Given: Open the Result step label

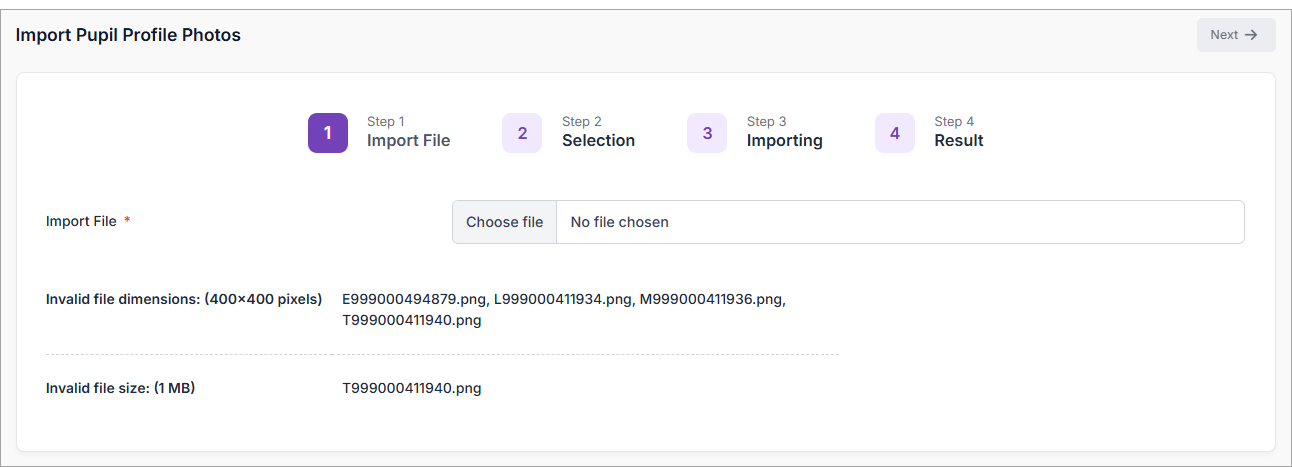Looking at the screenshot, I should pos(958,141).
